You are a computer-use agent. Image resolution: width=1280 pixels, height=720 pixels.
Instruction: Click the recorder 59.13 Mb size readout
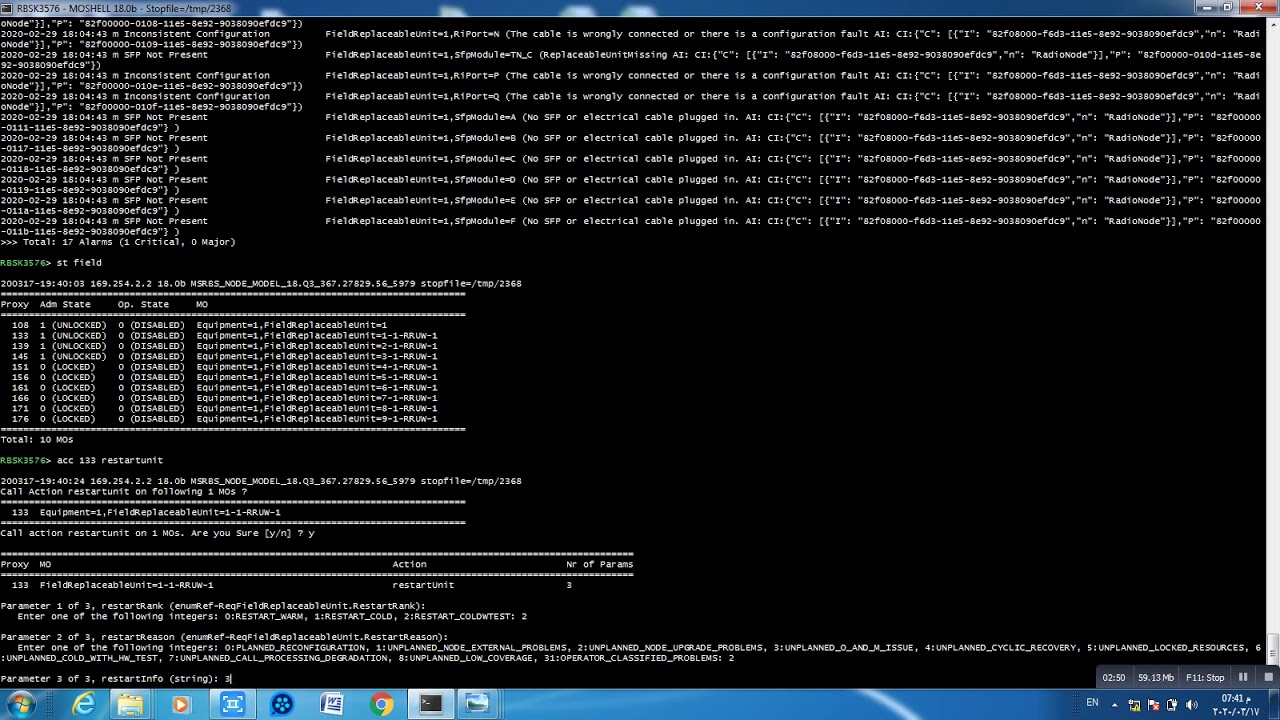[x=1155, y=678]
